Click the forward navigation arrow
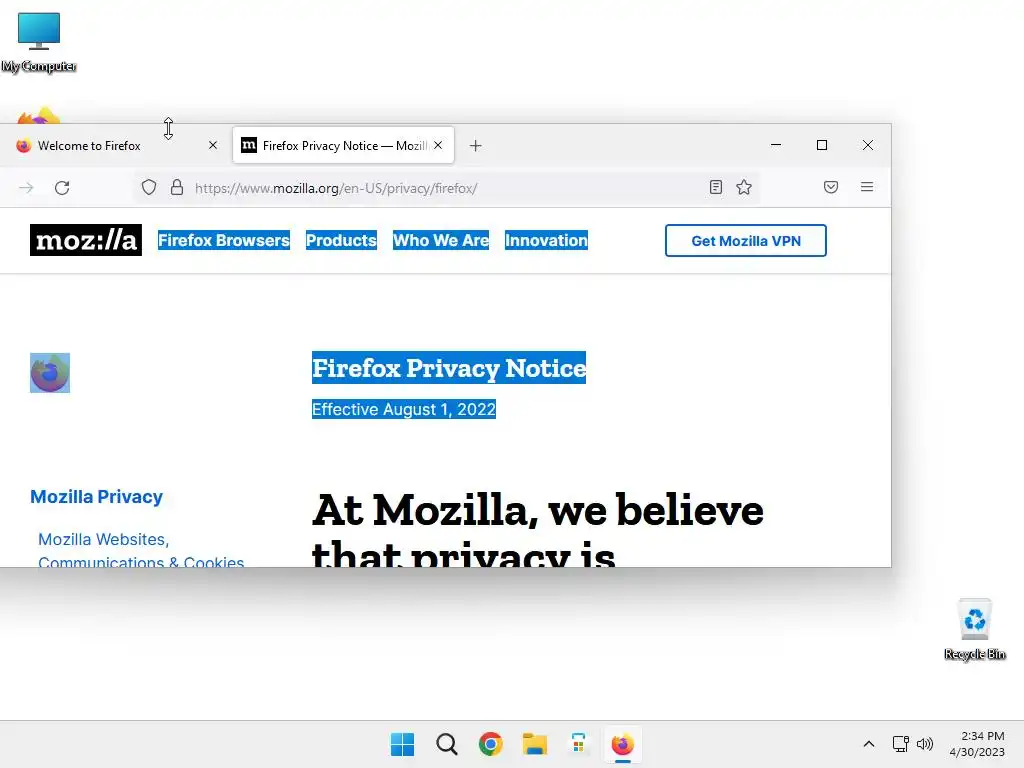The image size is (1024, 768). click(x=26, y=188)
